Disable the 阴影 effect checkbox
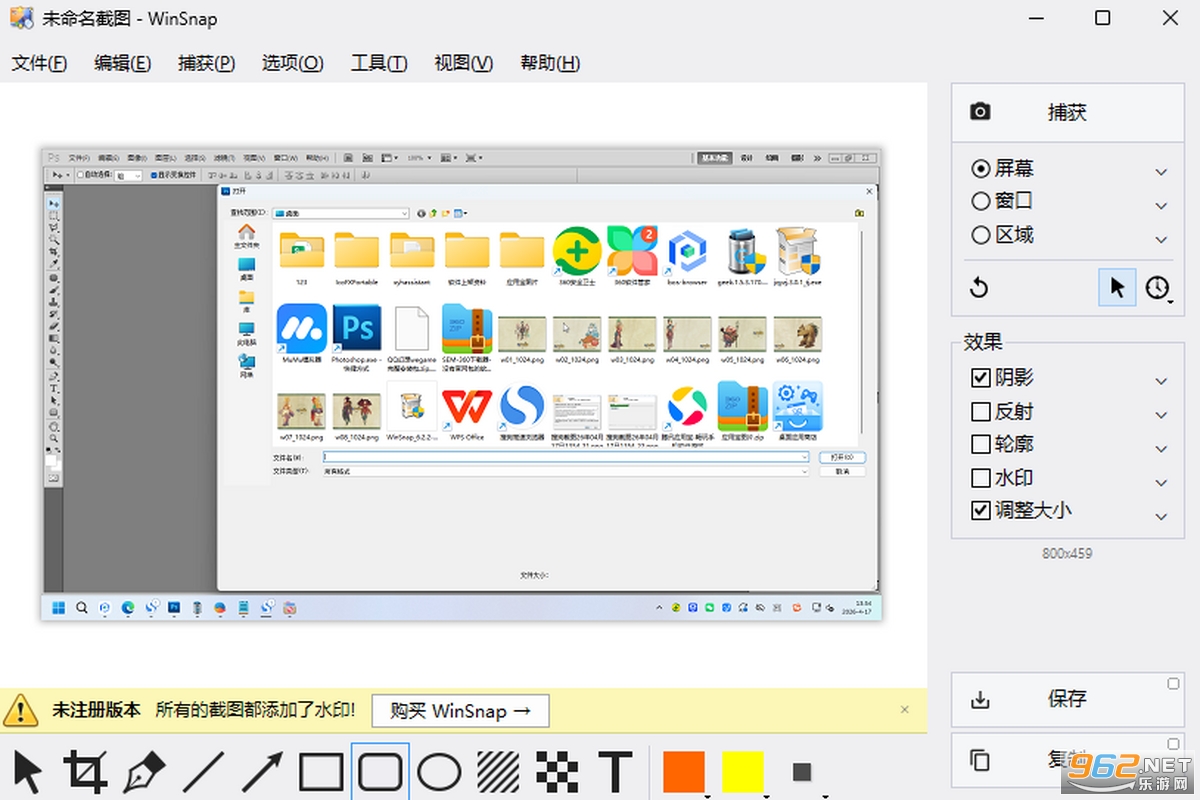 click(x=981, y=378)
